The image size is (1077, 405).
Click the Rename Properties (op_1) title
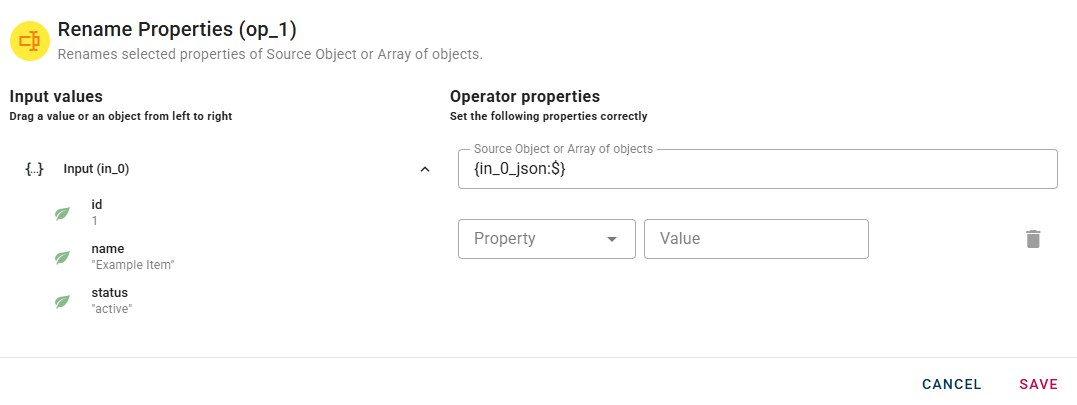(177, 30)
